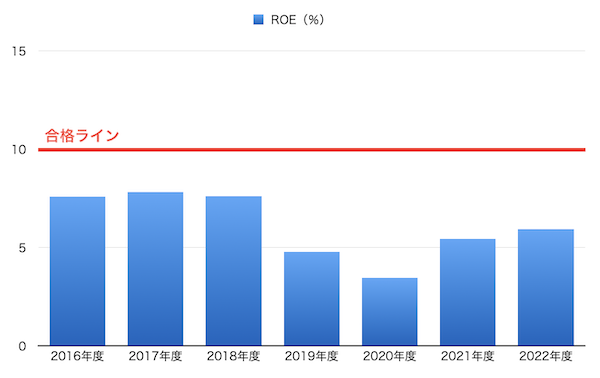Image resolution: width=600 pixels, height=378 pixels.
Task: Select the 2016年度 bar
Action: (77, 271)
